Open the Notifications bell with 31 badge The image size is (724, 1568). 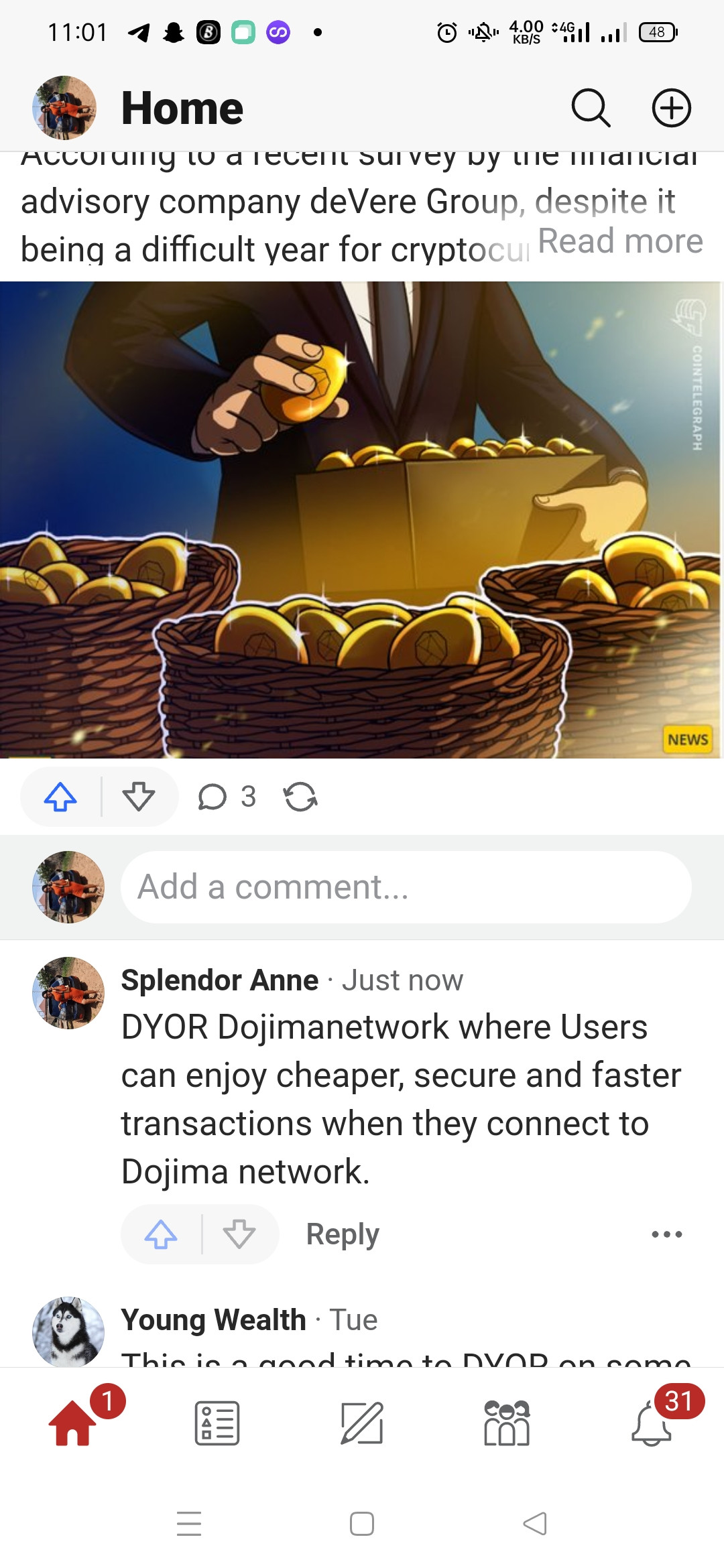coord(652,1422)
